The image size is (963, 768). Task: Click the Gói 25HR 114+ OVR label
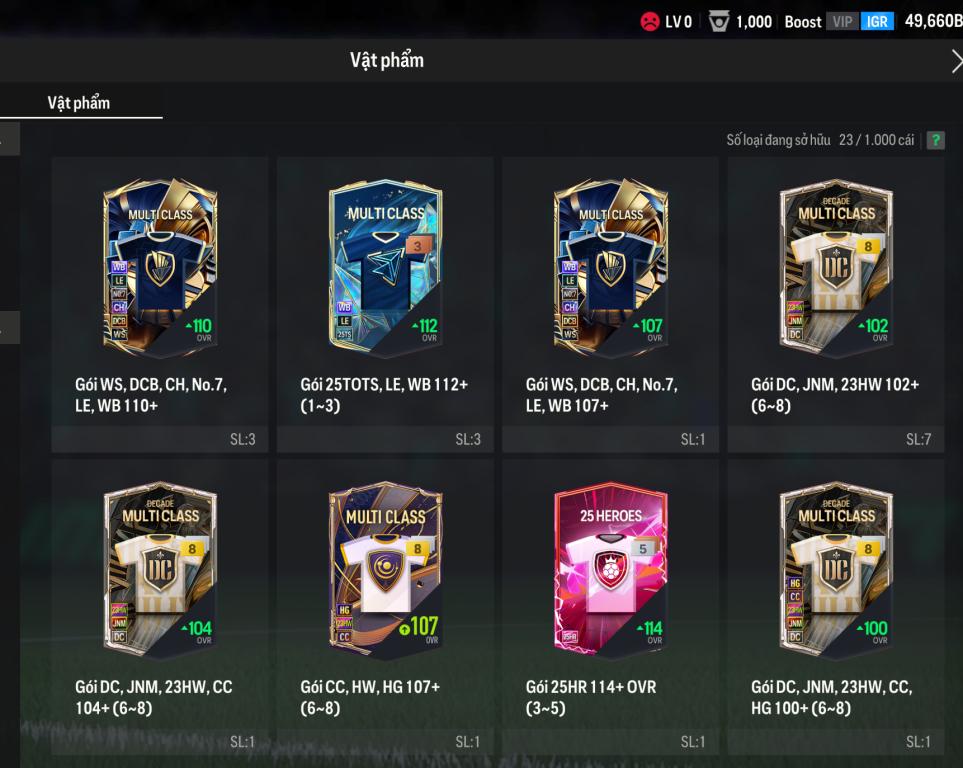(591, 697)
